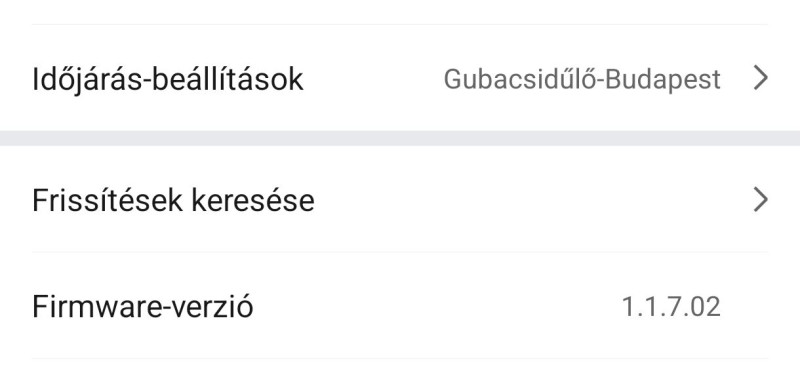Open Időjárás-beállítások via its chevron arrow
The height and width of the screenshot is (369, 800).
(760, 79)
